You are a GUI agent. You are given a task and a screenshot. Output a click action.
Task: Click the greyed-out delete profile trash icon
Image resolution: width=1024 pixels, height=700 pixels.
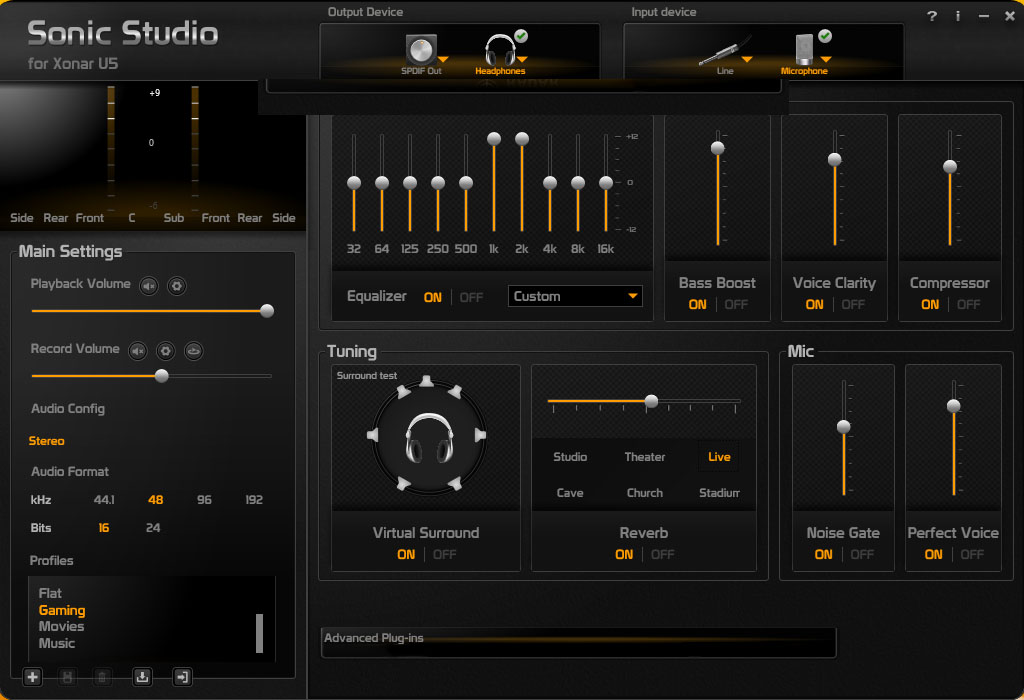click(x=102, y=677)
